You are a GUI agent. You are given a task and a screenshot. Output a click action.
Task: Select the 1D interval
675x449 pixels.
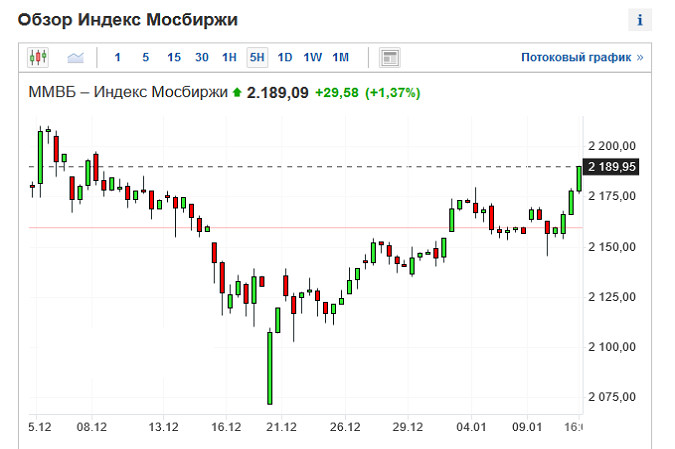click(285, 57)
